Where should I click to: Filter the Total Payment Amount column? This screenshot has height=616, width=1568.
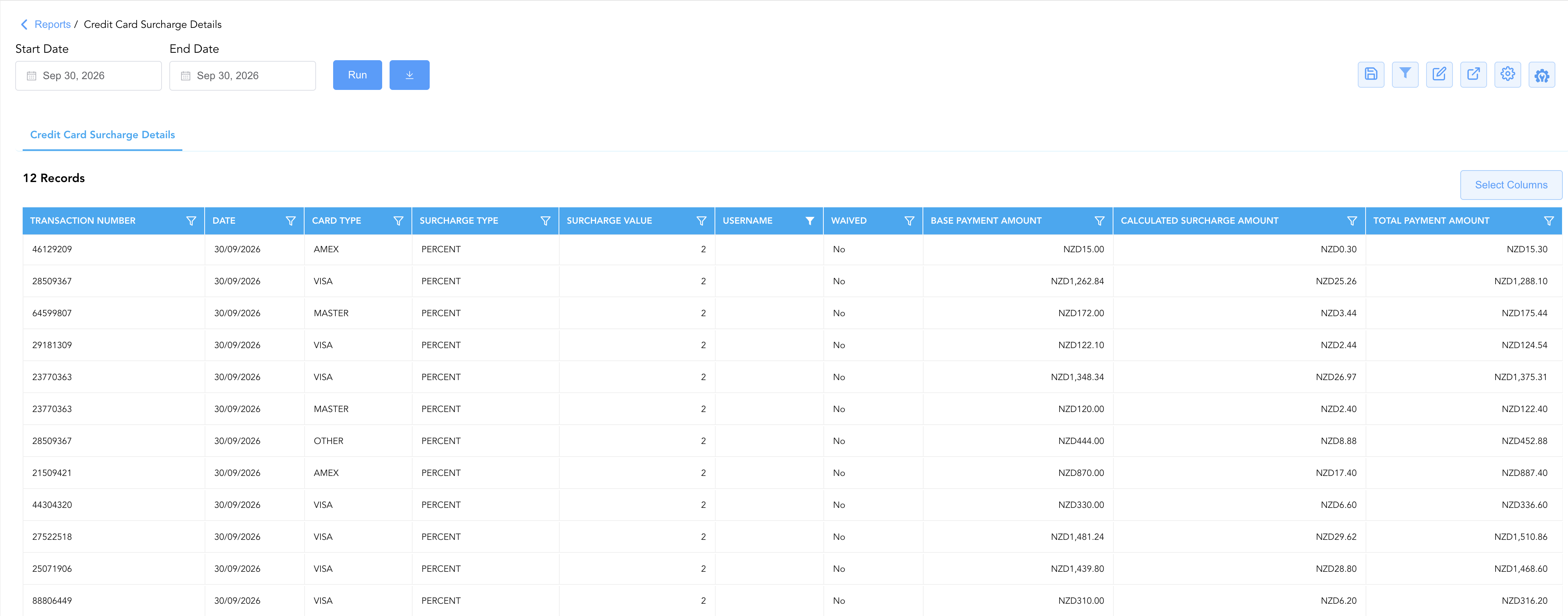[x=1549, y=221]
